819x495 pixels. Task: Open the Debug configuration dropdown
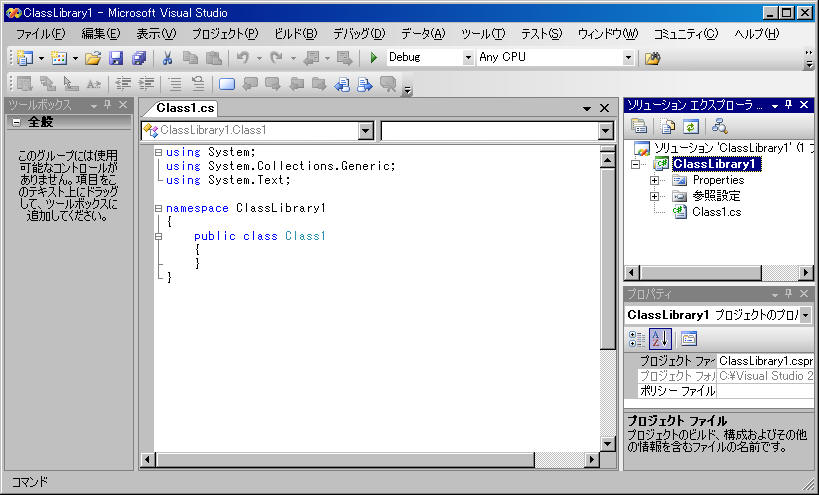click(468, 58)
